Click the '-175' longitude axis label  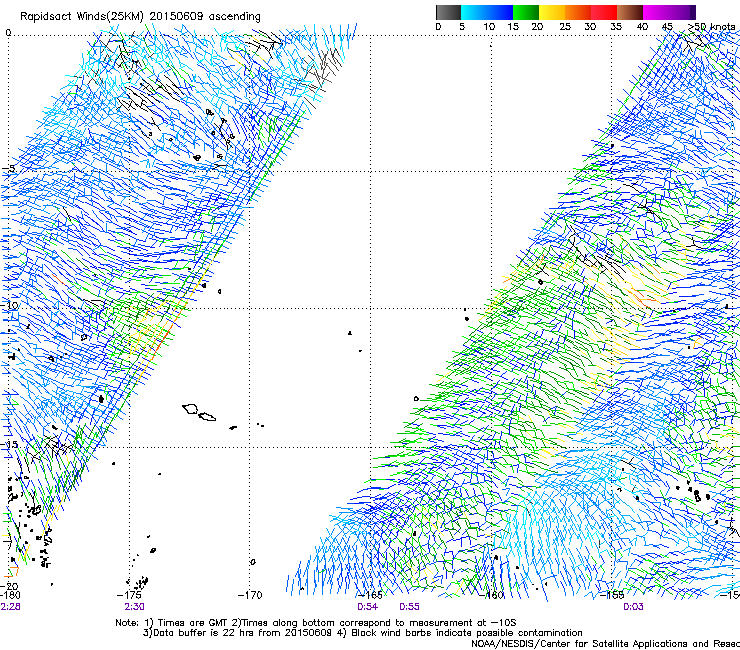click(x=131, y=595)
